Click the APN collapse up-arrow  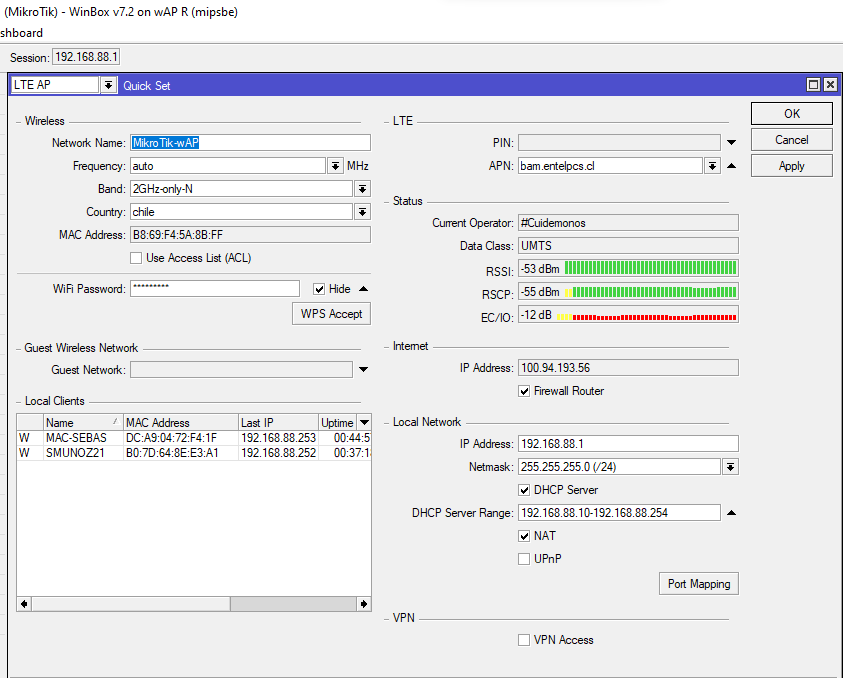coord(731,166)
